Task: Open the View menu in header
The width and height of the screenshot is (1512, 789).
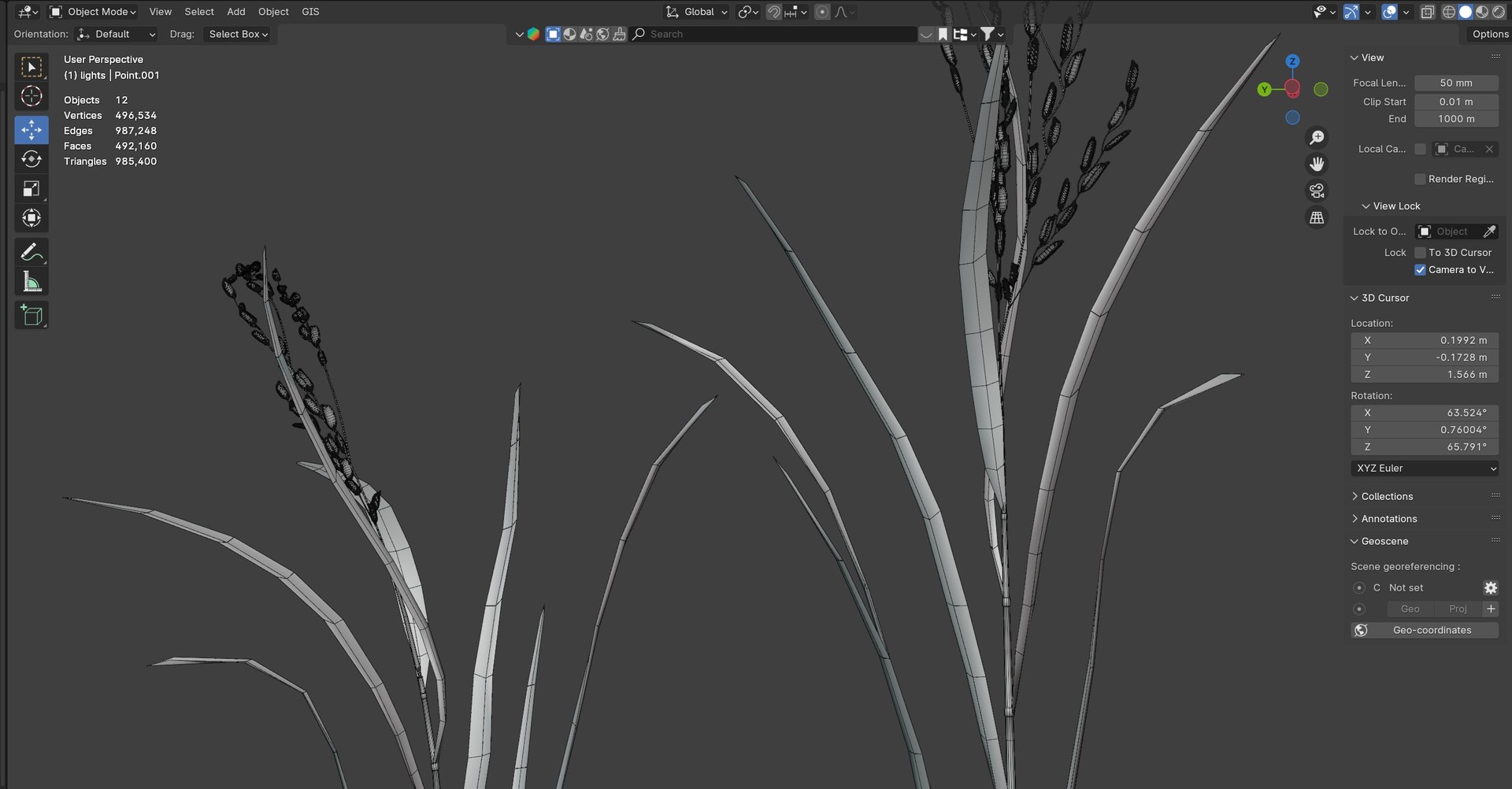Action: 160,12
